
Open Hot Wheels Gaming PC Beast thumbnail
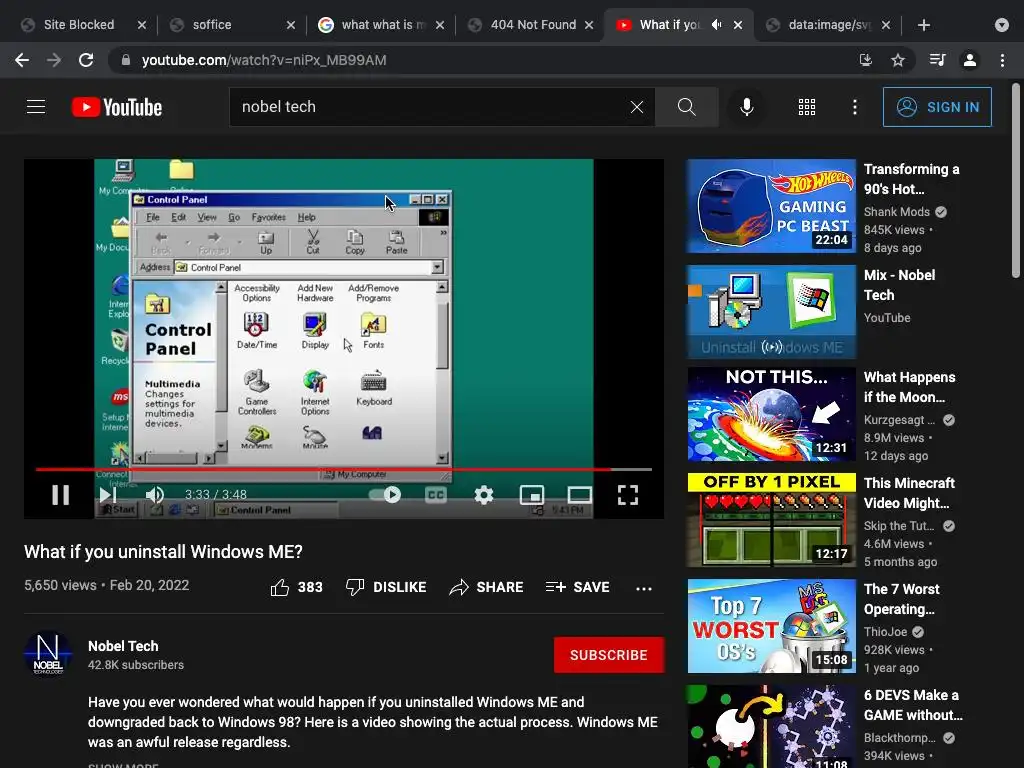pos(771,206)
